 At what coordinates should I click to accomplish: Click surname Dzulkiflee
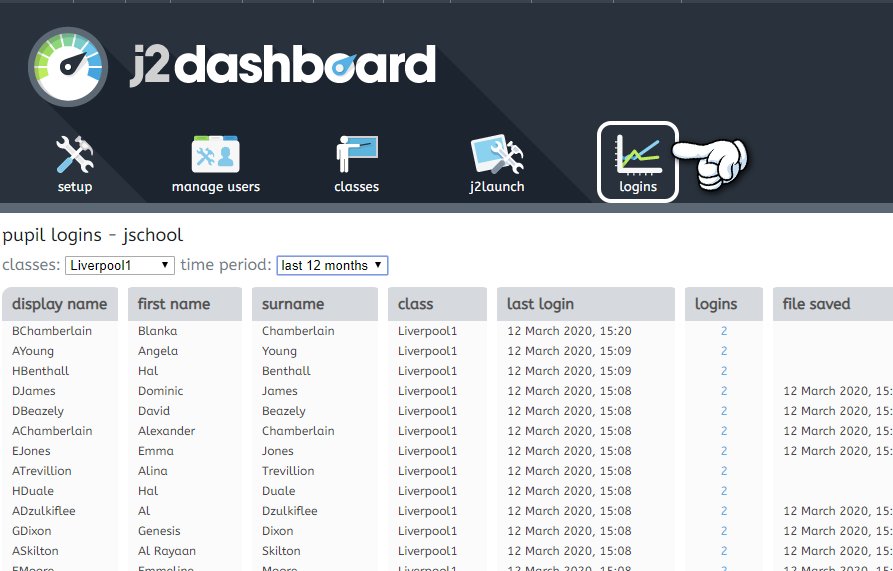[290, 511]
